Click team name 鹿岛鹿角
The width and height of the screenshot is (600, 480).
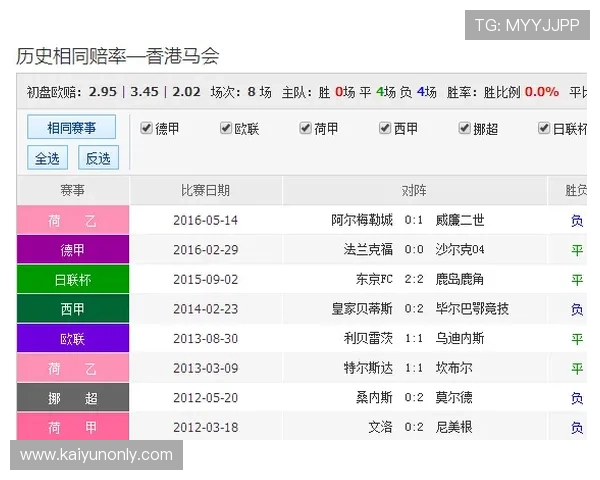(x=460, y=279)
